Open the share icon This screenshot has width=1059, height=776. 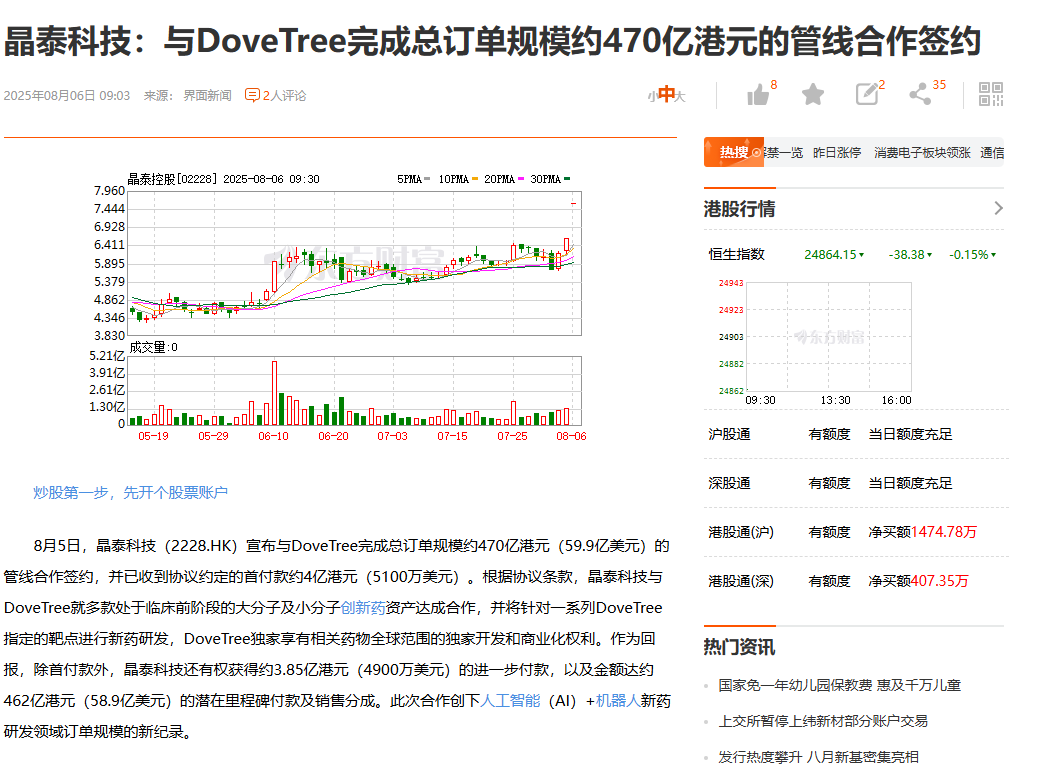tap(920, 94)
